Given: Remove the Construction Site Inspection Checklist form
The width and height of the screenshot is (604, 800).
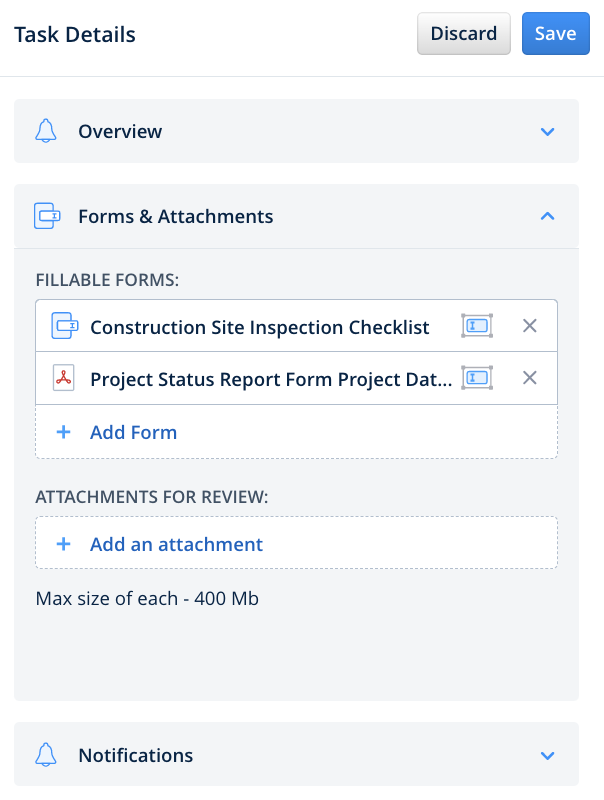Looking at the screenshot, I should pyautogui.click(x=530, y=326).
